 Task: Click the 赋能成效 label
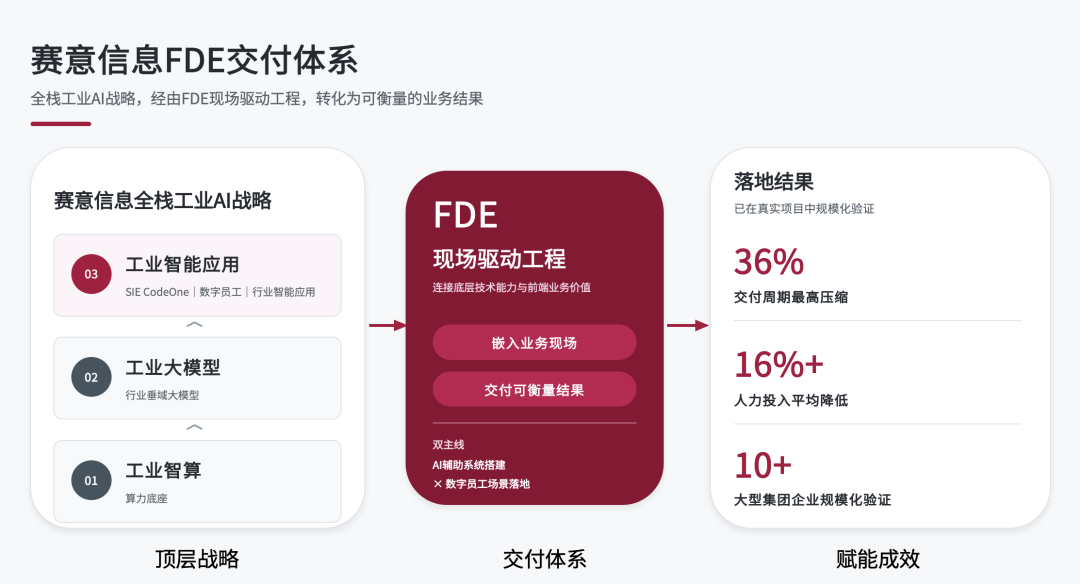tap(878, 559)
